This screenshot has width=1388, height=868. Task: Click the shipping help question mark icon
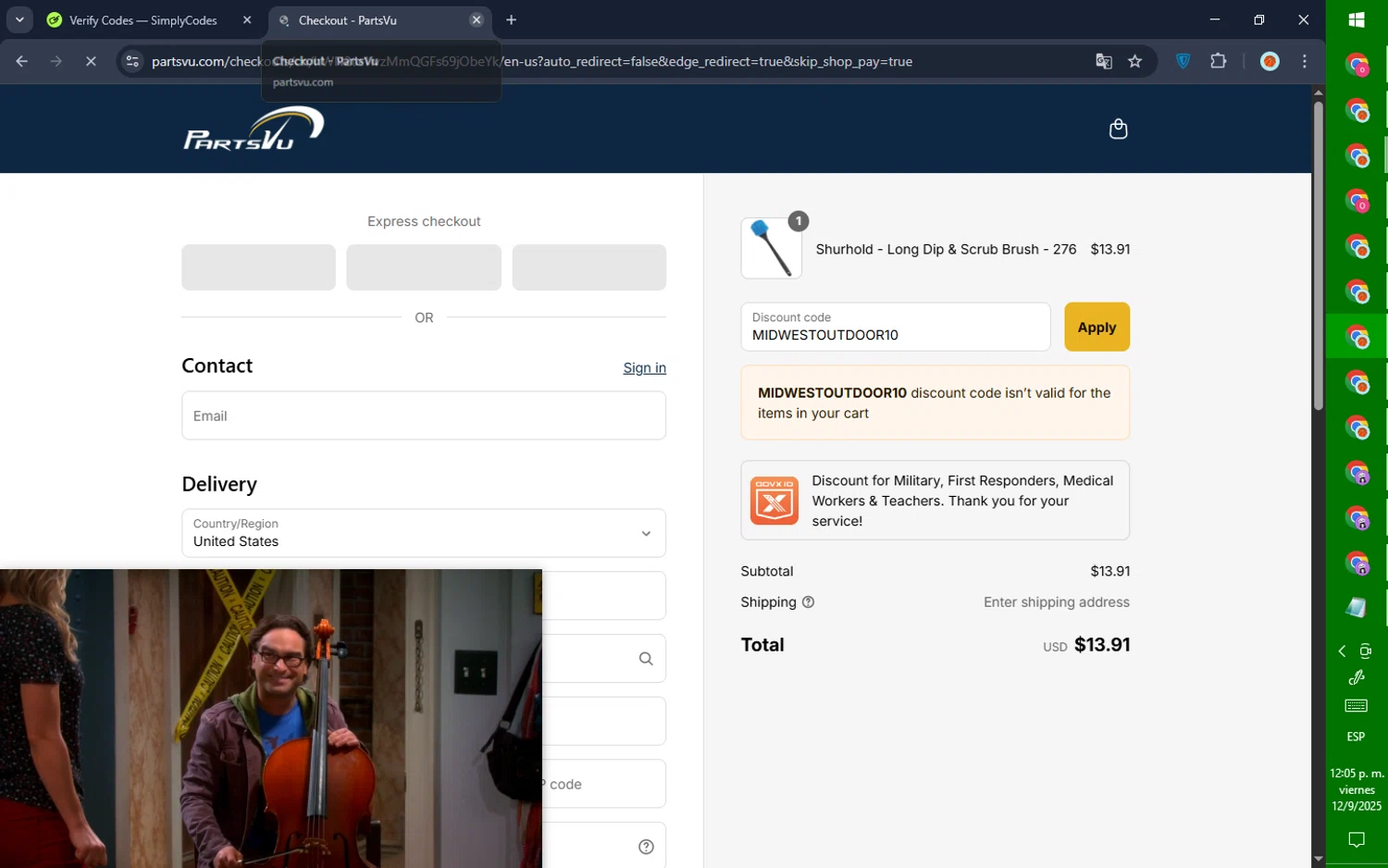(808, 602)
